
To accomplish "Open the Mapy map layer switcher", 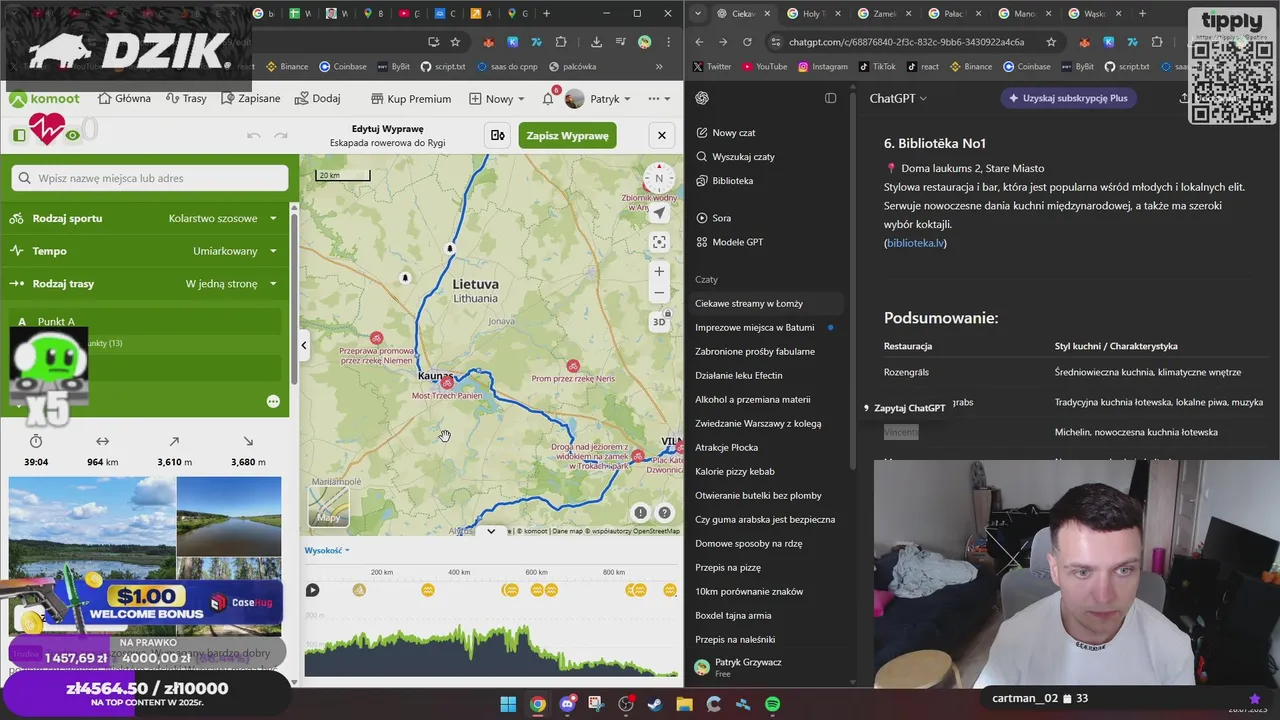I will click(x=328, y=506).
